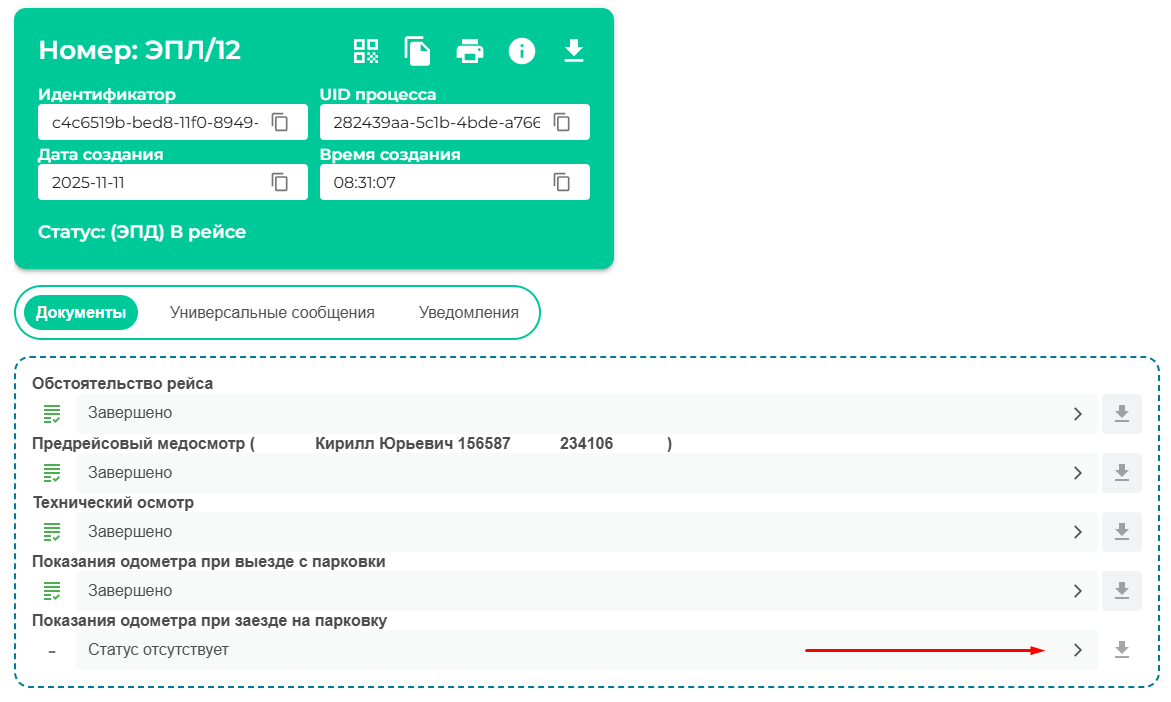
Task: Copy the Идентификатор value
Action: [281, 123]
